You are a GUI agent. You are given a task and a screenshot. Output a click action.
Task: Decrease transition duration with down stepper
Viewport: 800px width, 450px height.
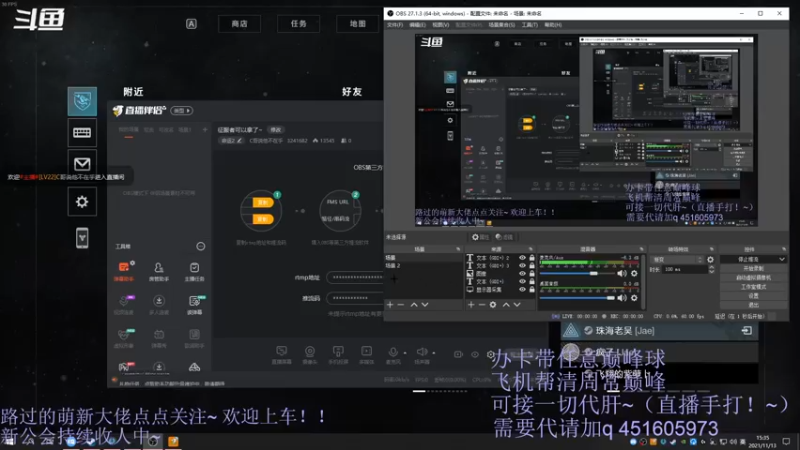coord(711,271)
